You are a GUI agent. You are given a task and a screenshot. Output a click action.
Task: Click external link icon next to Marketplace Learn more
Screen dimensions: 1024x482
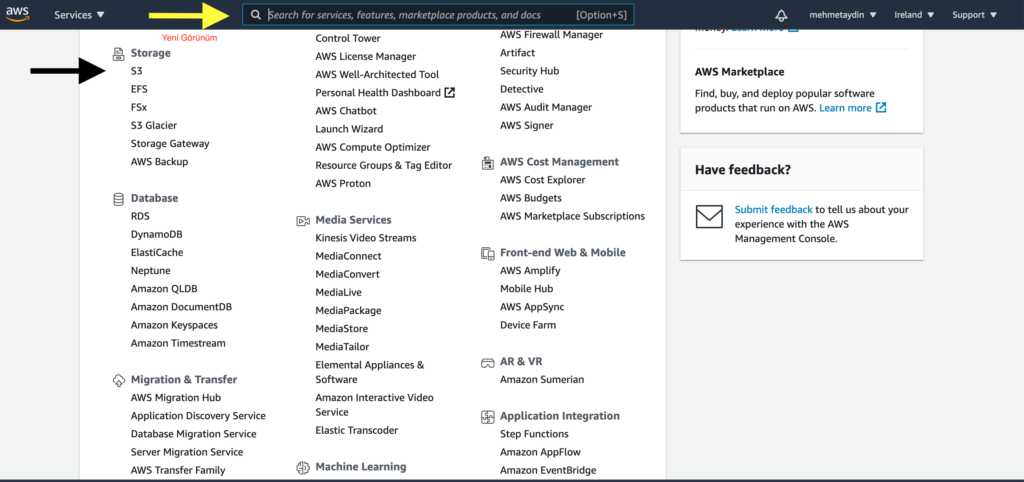(x=881, y=108)
